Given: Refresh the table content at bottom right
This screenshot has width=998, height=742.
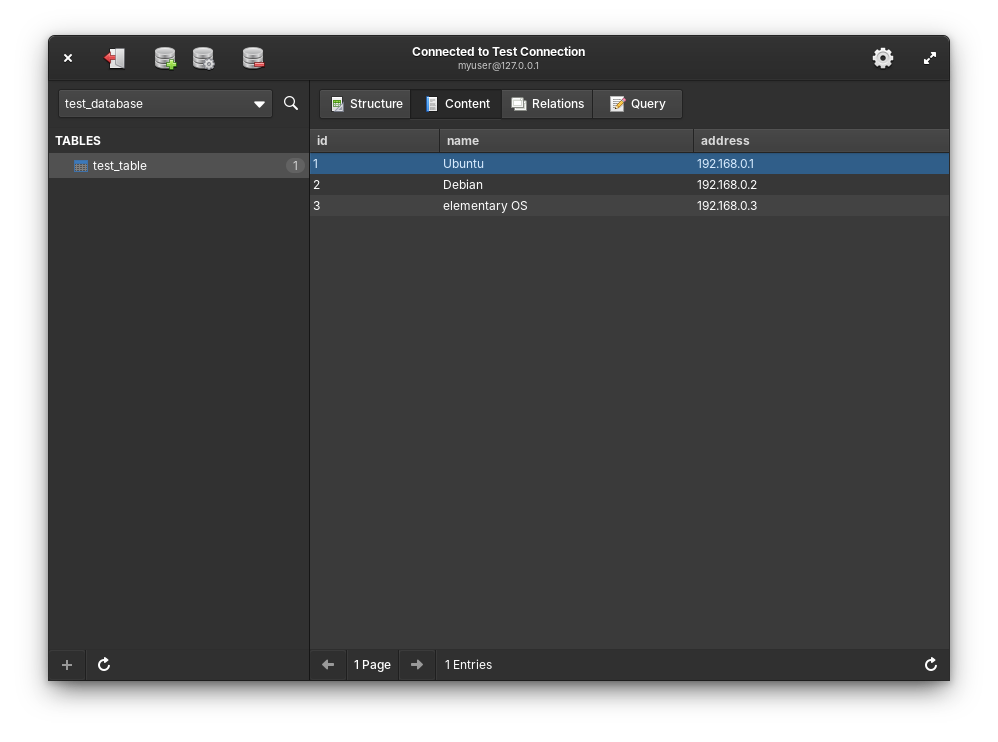Looking at the screenshot, I should [930, 665].
